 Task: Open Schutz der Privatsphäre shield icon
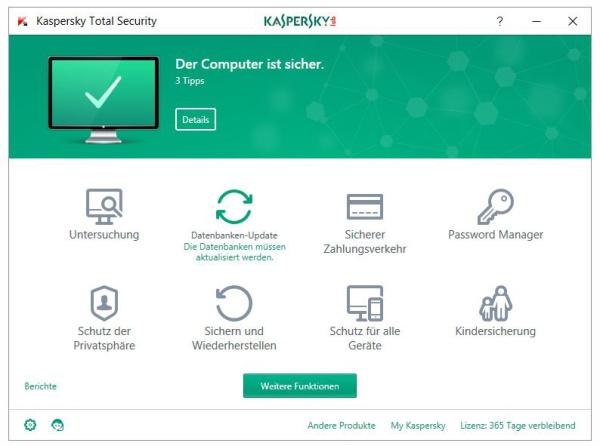pos(104,303)
